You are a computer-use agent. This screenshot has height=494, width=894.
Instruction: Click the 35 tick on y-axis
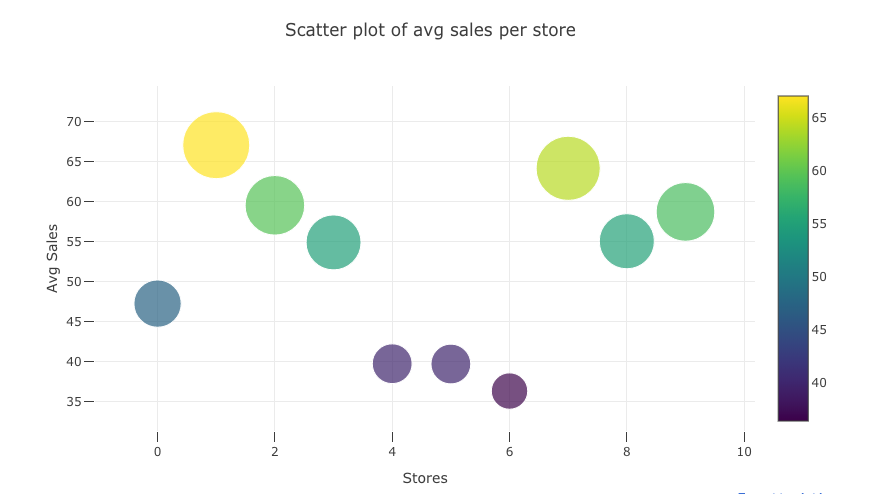coord(74,402)
